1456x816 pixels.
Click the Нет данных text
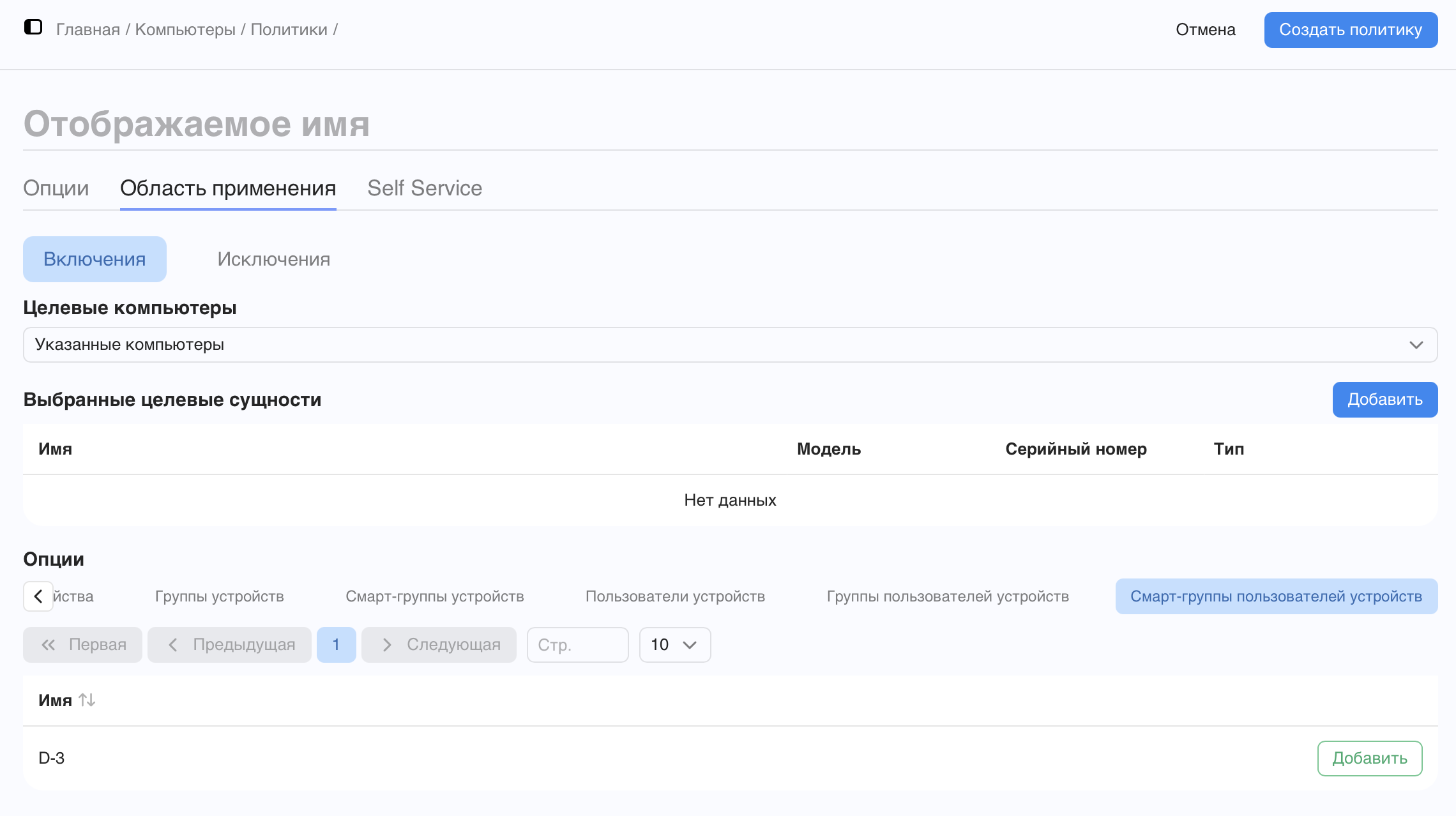[x=730, y=500]
